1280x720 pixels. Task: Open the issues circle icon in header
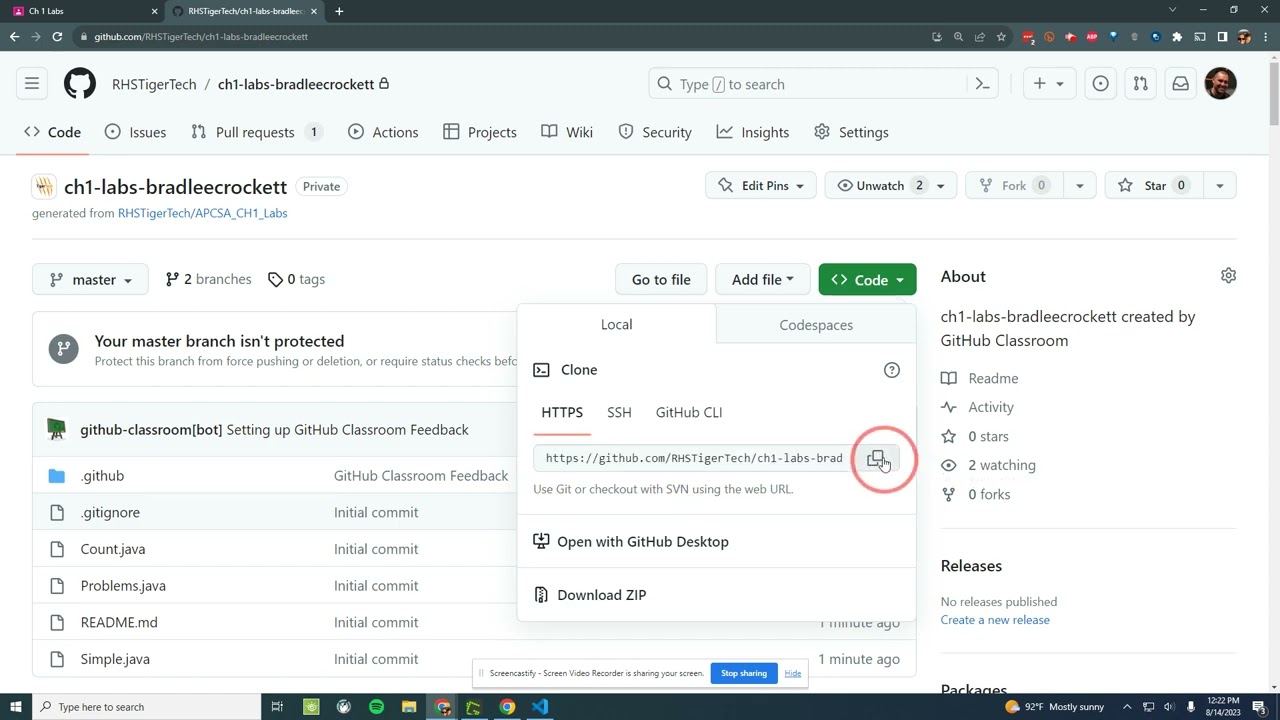pos(1100,84)
